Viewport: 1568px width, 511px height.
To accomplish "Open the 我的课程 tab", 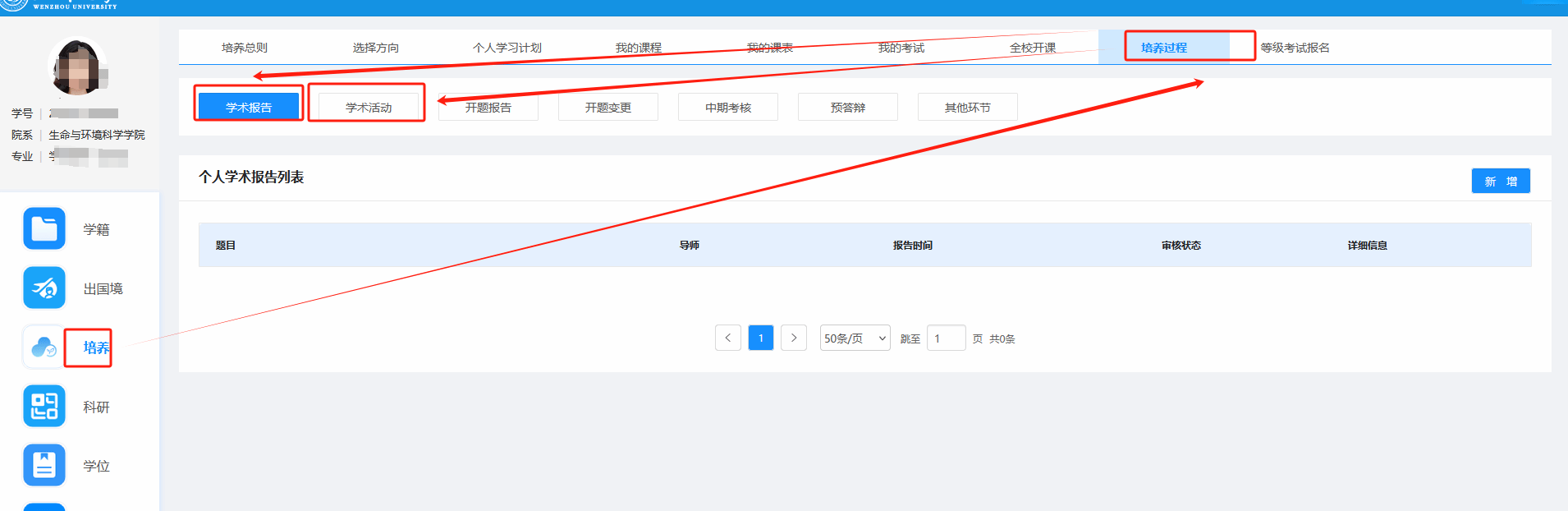I will tap(638, 48).
